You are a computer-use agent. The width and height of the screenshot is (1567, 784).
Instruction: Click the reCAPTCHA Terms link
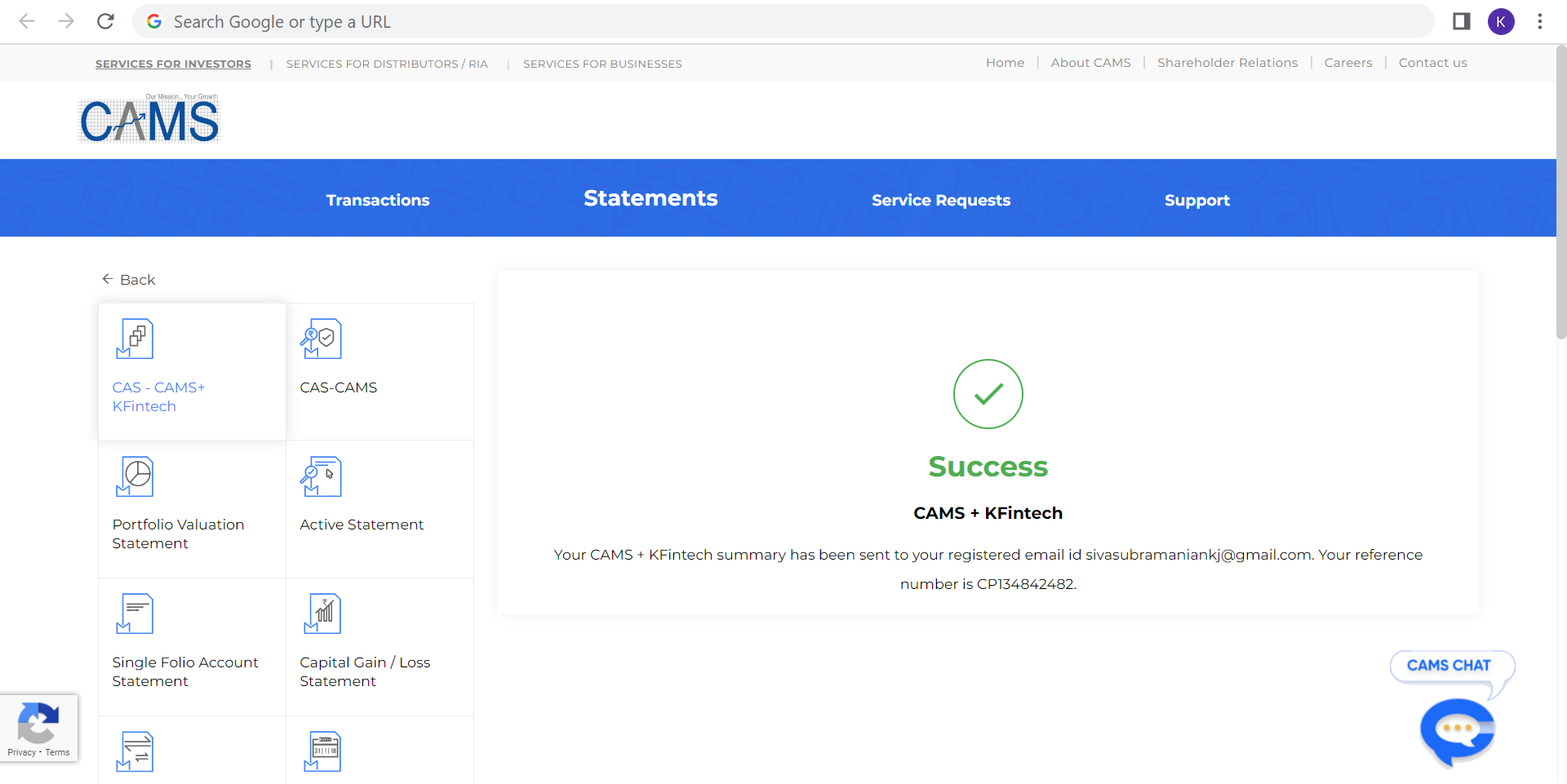57,752
